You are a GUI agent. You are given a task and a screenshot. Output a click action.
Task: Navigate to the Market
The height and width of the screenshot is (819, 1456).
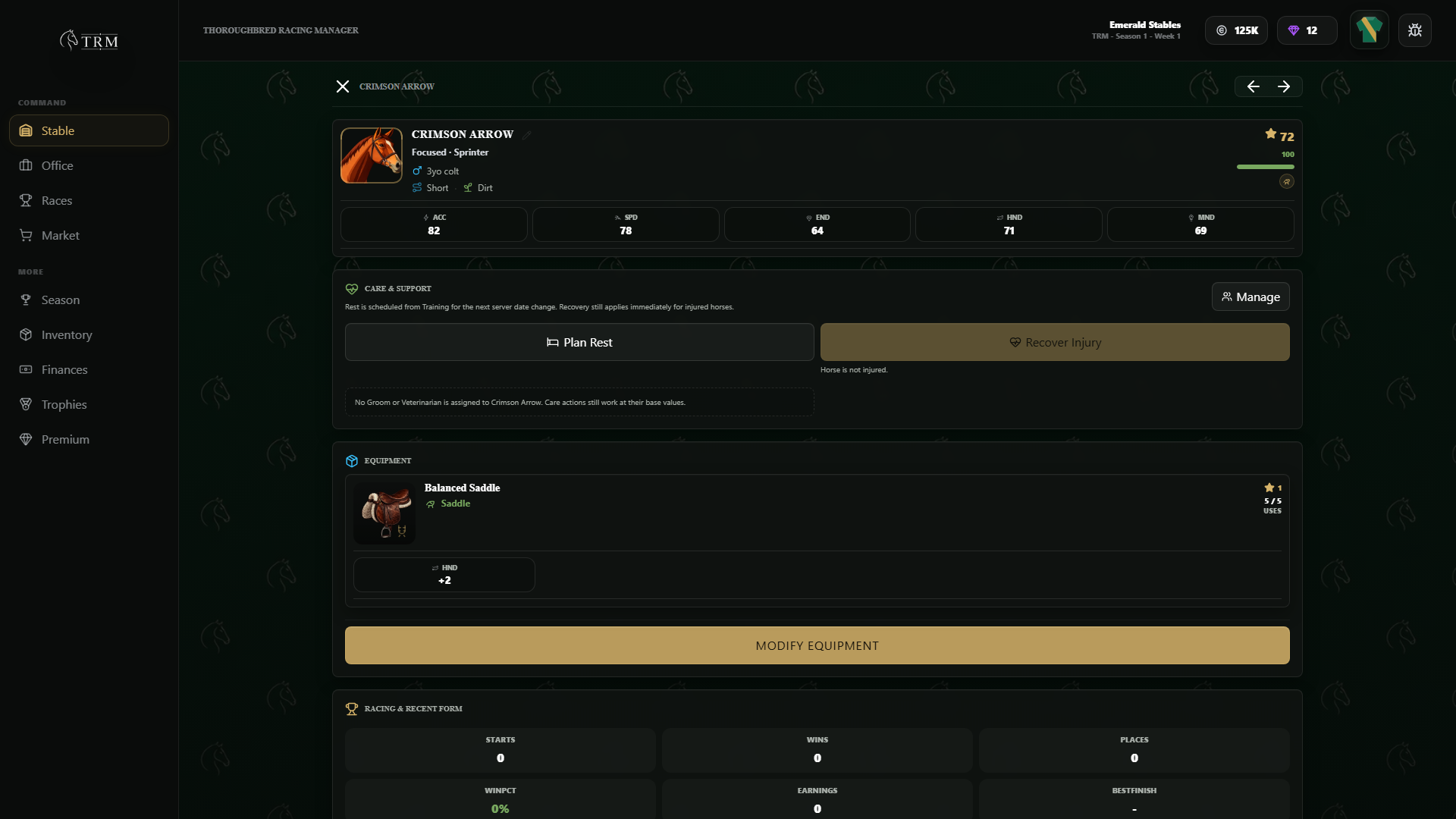tap(89, 235)
